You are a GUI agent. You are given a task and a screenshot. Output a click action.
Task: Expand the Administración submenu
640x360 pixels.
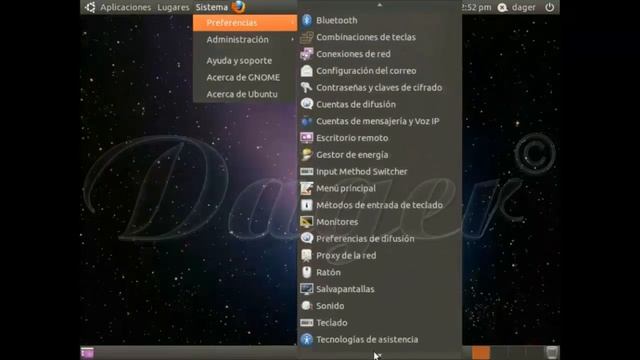[x=245, y=40]
